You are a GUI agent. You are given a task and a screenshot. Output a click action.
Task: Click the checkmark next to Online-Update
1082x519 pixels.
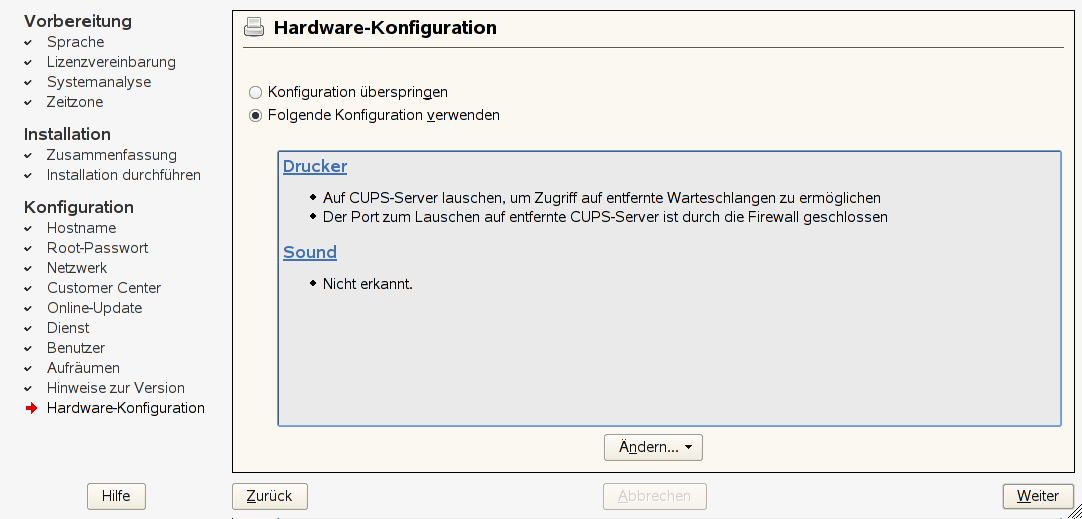[29, 309]
